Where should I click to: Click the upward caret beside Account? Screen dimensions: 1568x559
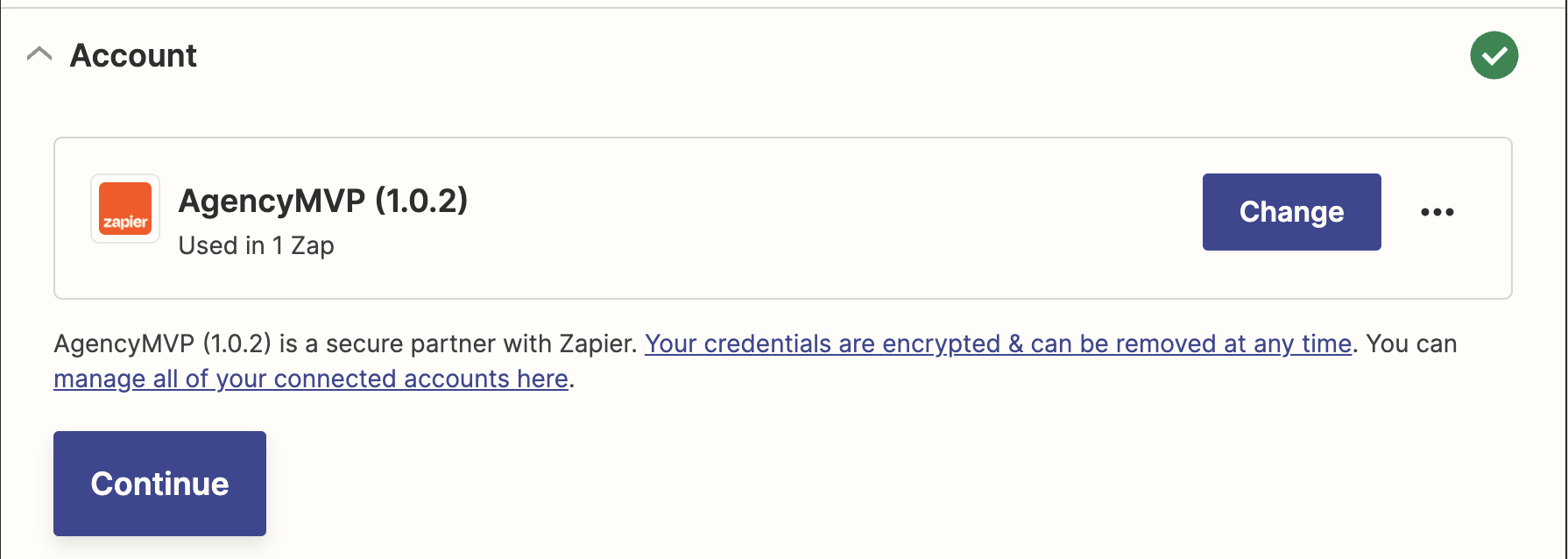[39, 54]
